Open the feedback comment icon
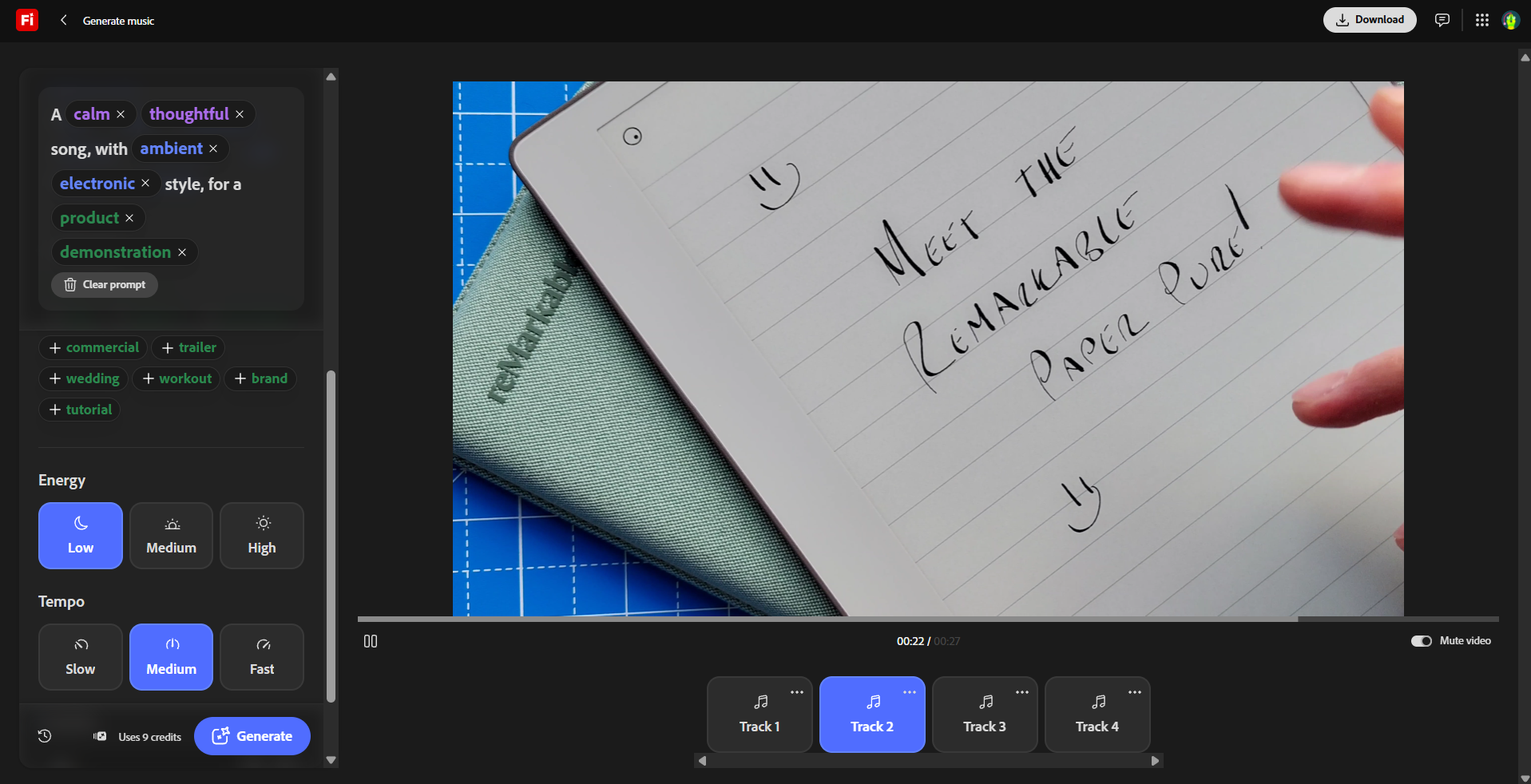This screenshot has height=784, width=1531. [x=1442, y=20]
